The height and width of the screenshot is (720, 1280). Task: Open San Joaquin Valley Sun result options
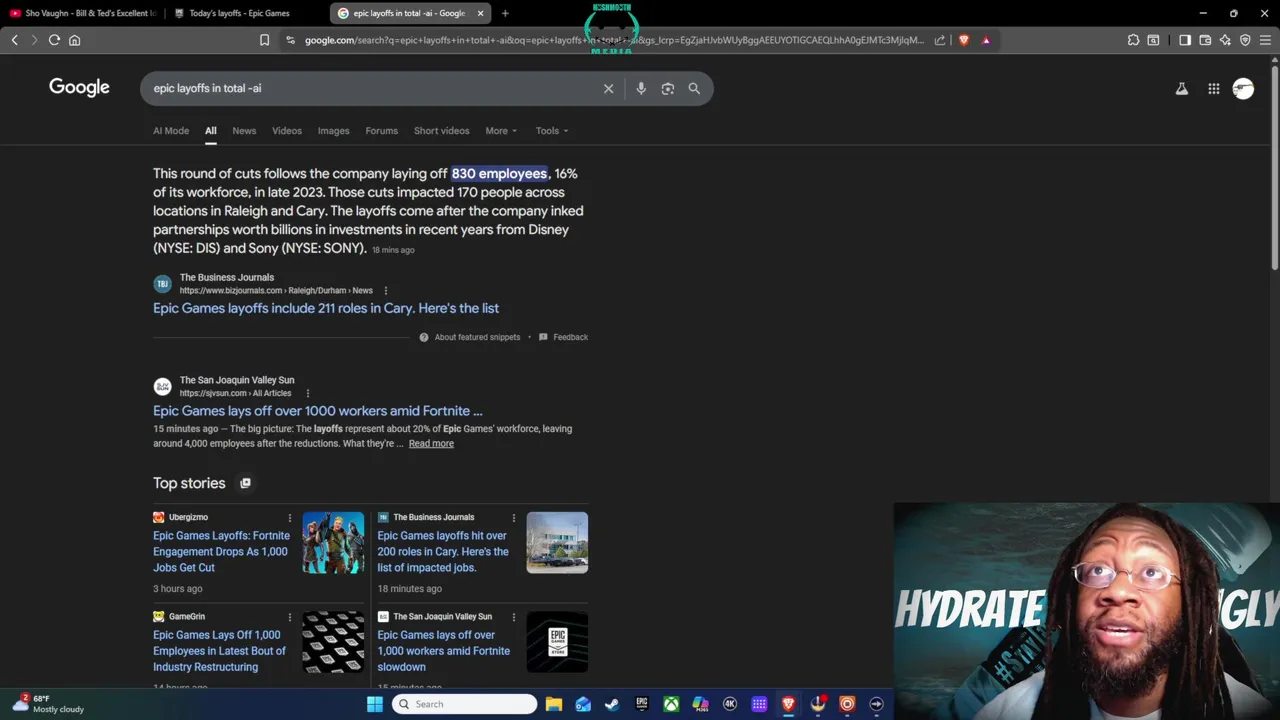point(307,393)
